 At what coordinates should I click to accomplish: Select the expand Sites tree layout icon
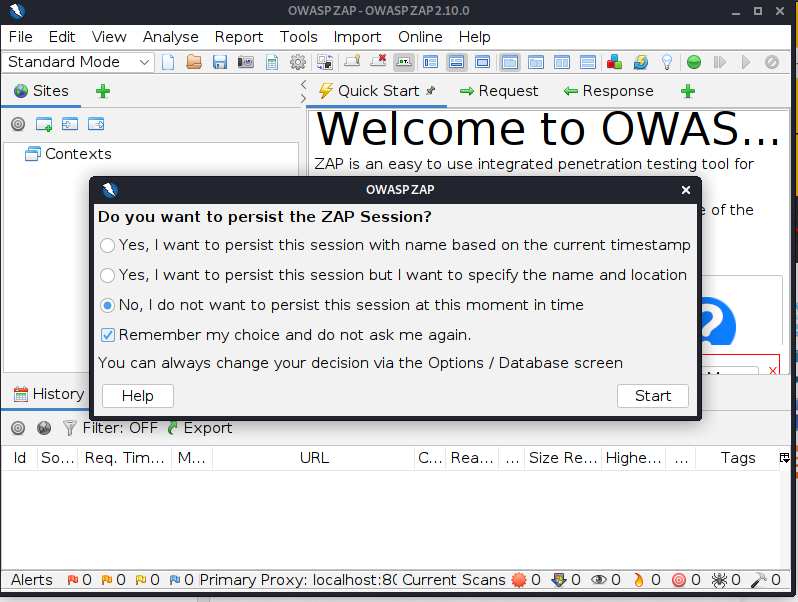[x=431, y=62]
